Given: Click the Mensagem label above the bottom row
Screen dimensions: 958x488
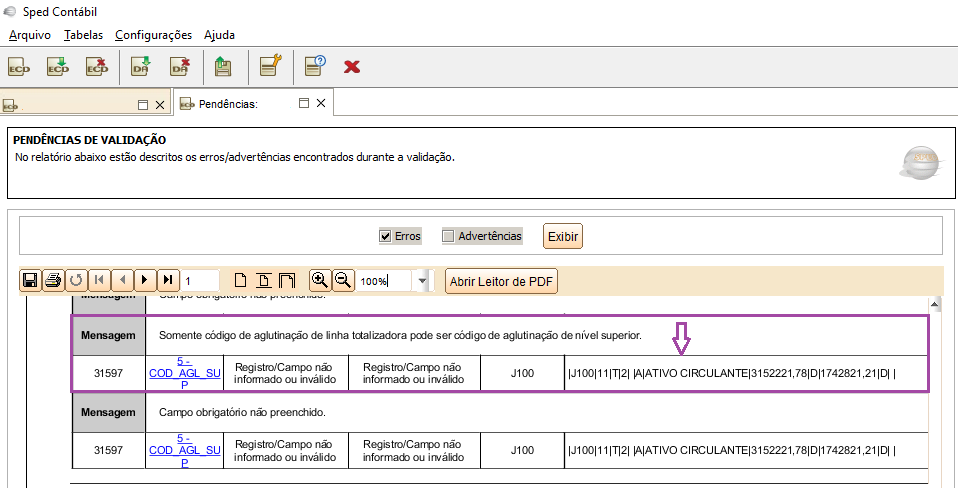Looking at the screenshot, I should (108, 412).
